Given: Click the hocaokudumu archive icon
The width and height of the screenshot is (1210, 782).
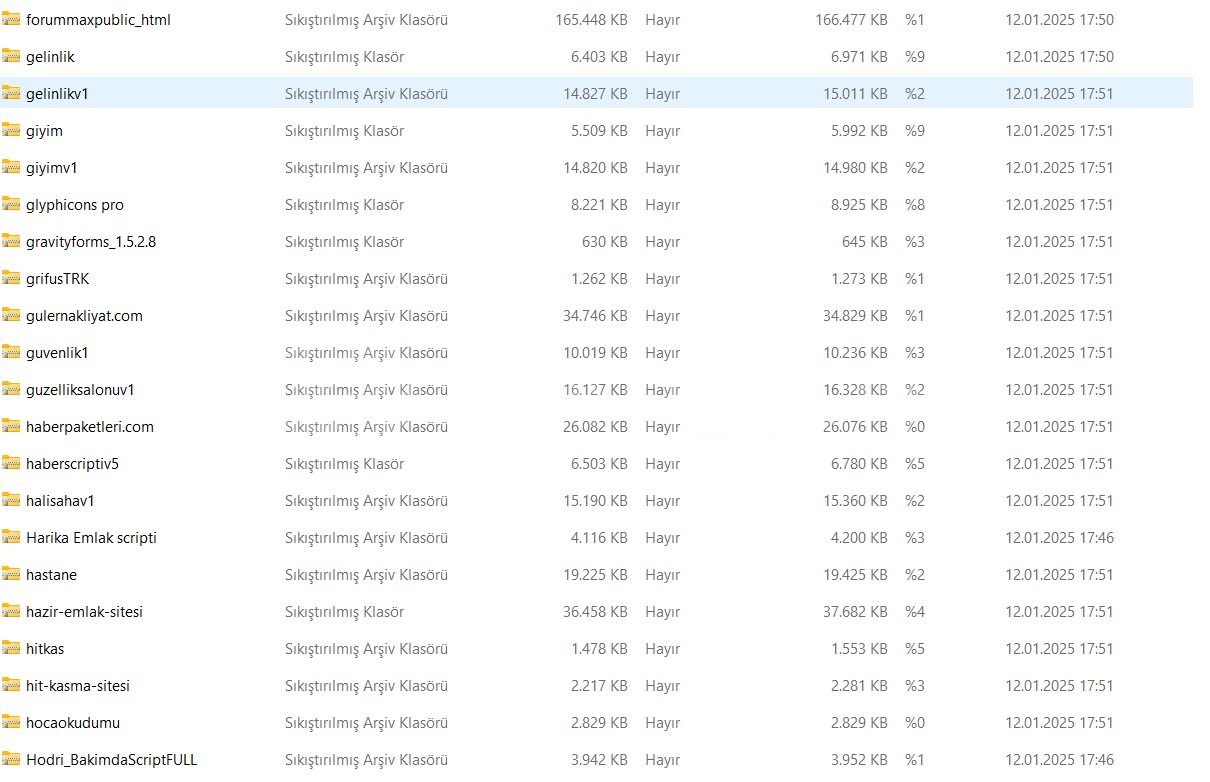Looking at the screenshot, I should (x=11, y=722).
